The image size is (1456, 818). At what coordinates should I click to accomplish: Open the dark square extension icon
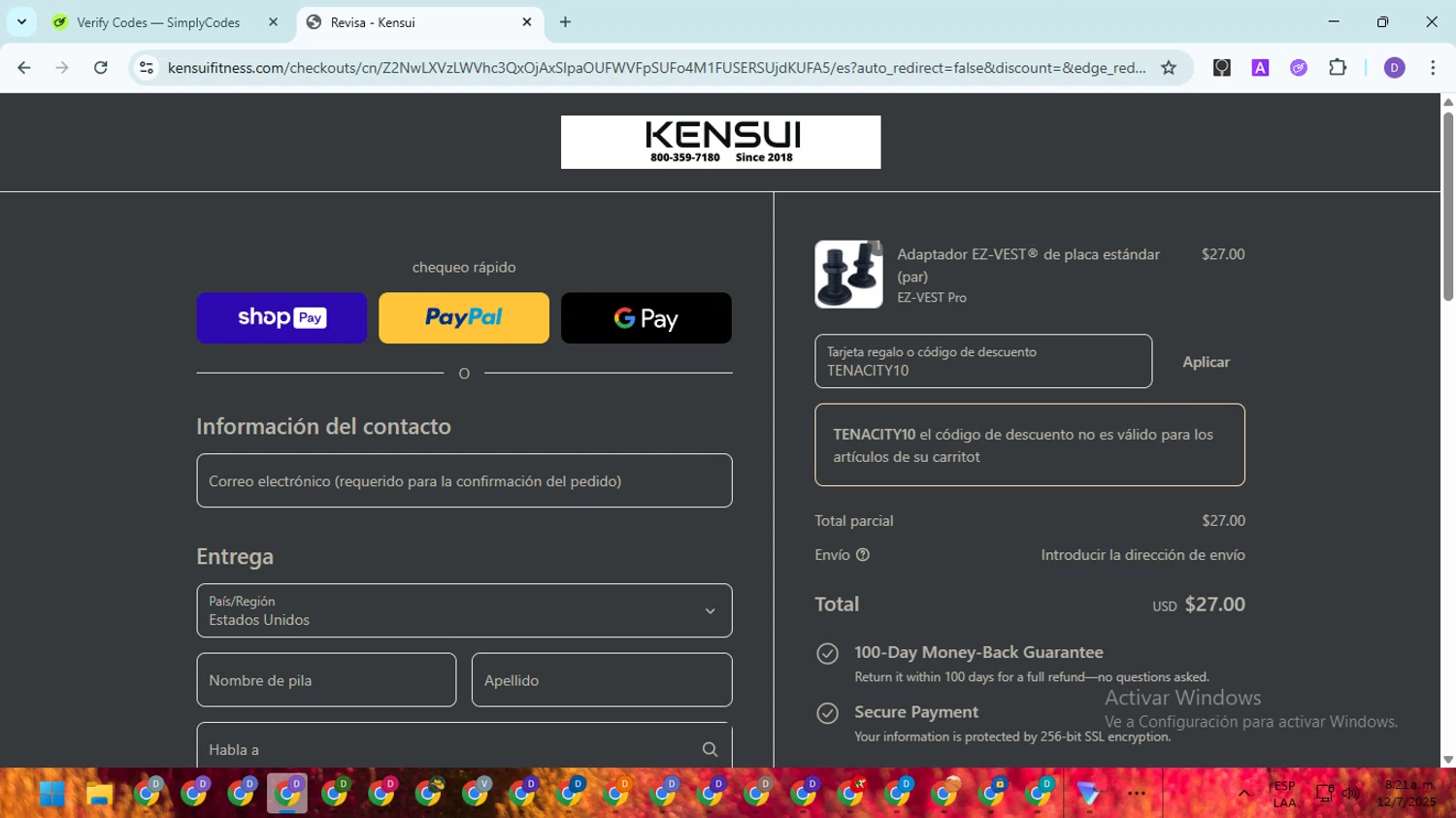click(1222, 68)
